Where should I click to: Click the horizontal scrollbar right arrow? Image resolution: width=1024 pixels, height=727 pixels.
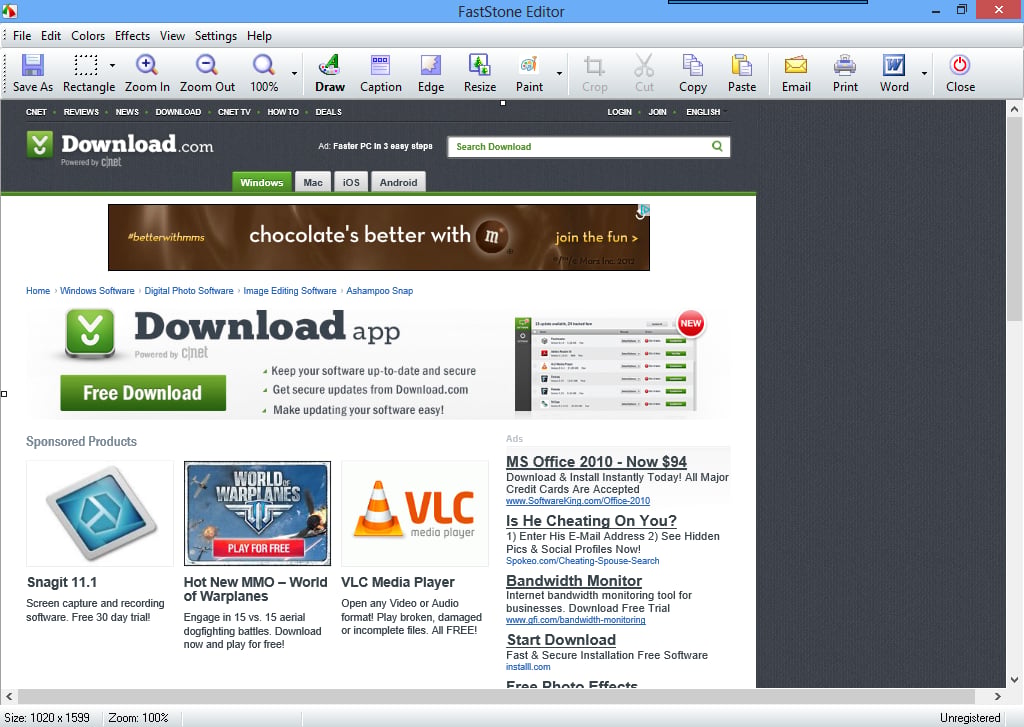(x=997, y=696)
